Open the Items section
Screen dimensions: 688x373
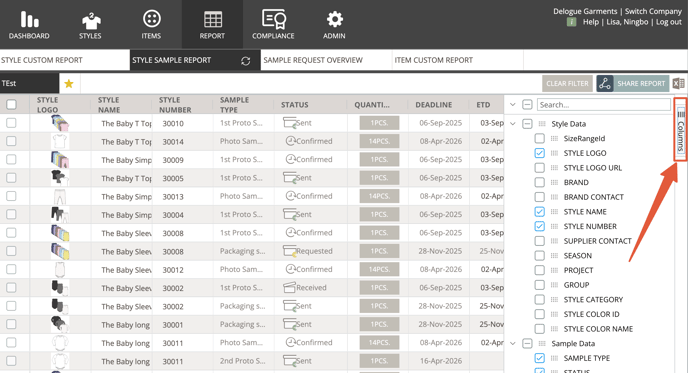(151, 25)
